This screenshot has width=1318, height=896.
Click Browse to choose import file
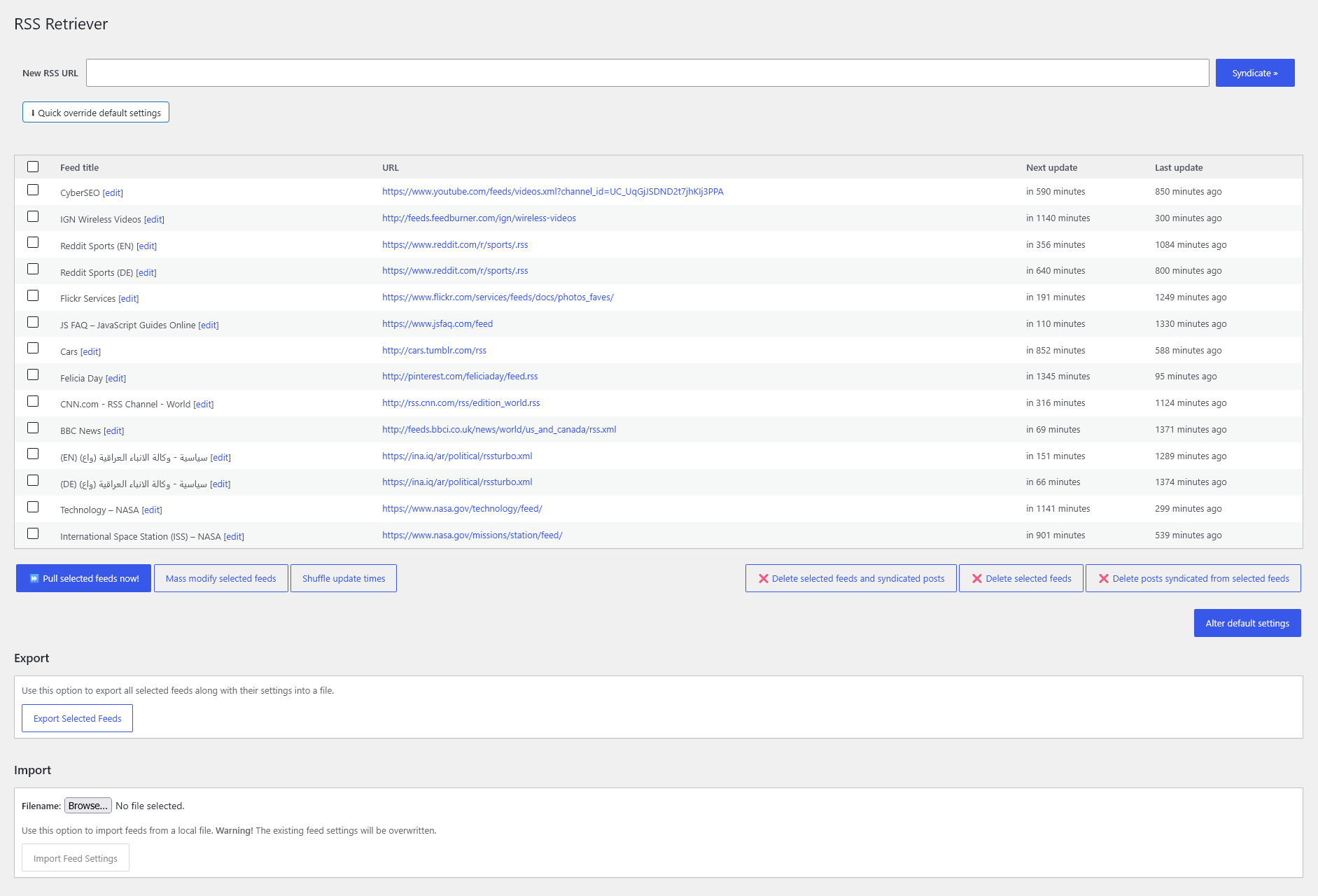pos(88,806)
